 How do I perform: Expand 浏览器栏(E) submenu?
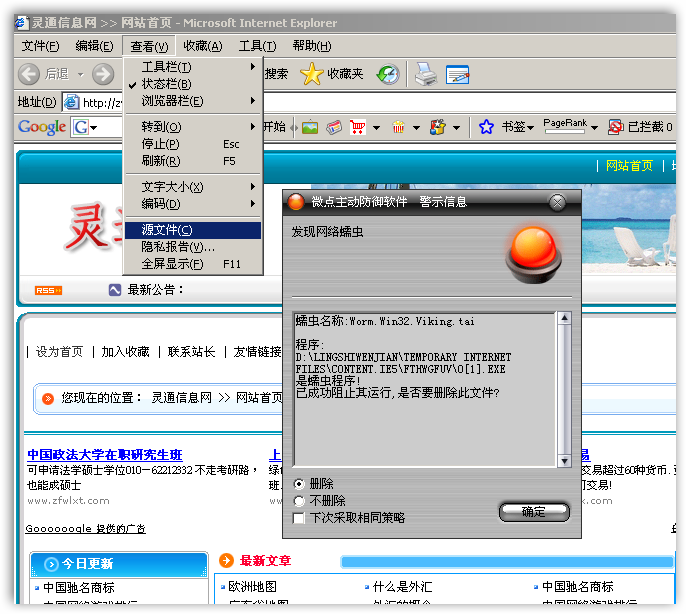tap(193, 101)
